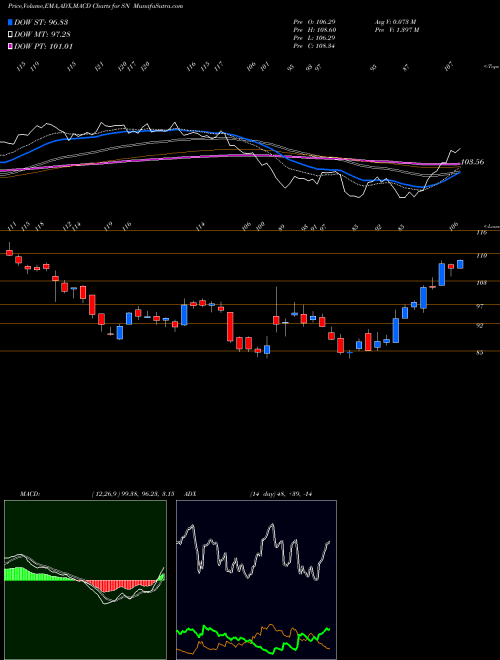The height and width of the screenshot is (660, 500).
Task: Click the 'DOW PT: 101.01' legend text
Action: click(43, 46)
